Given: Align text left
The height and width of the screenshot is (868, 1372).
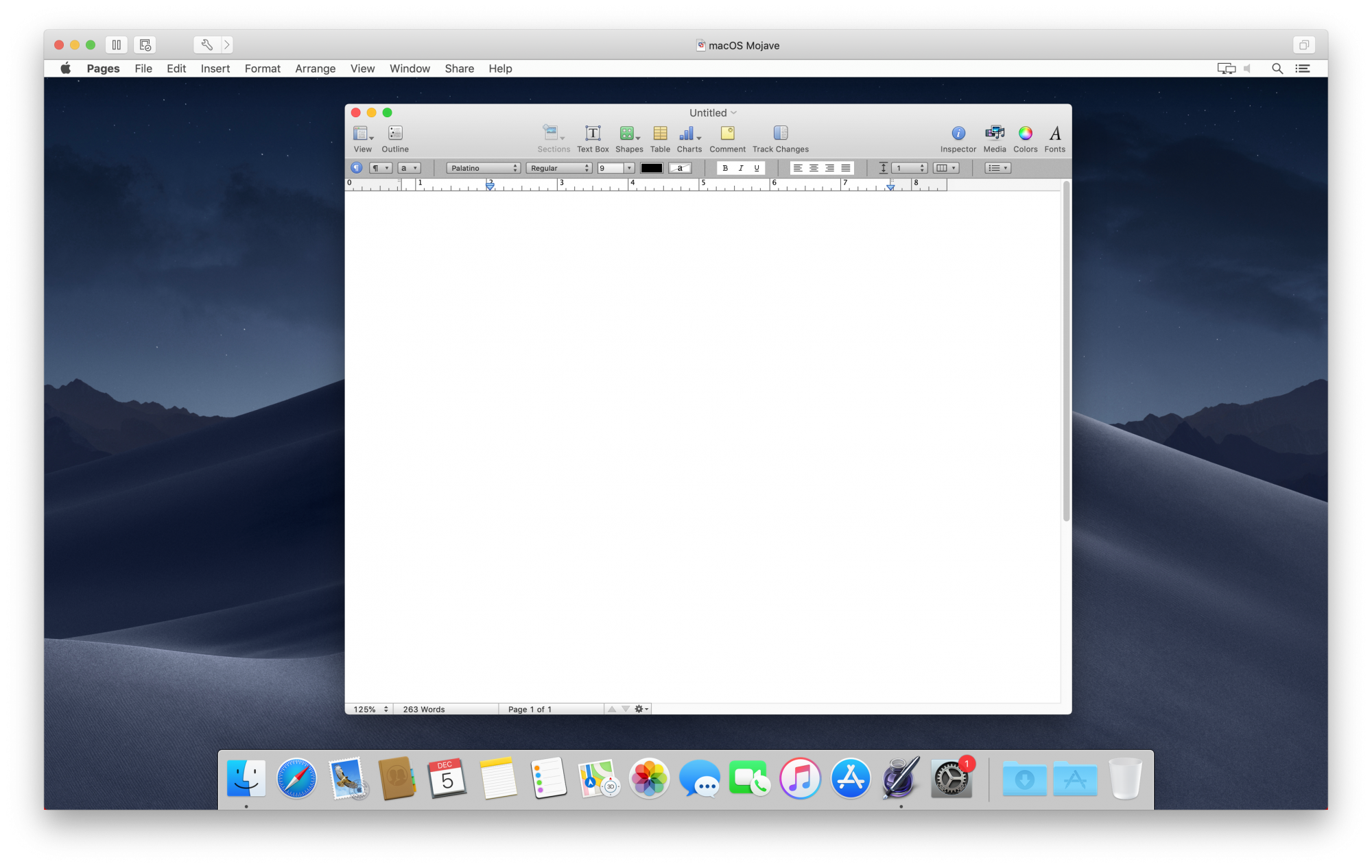Looking at the screenshot, I should click(798, 168).
